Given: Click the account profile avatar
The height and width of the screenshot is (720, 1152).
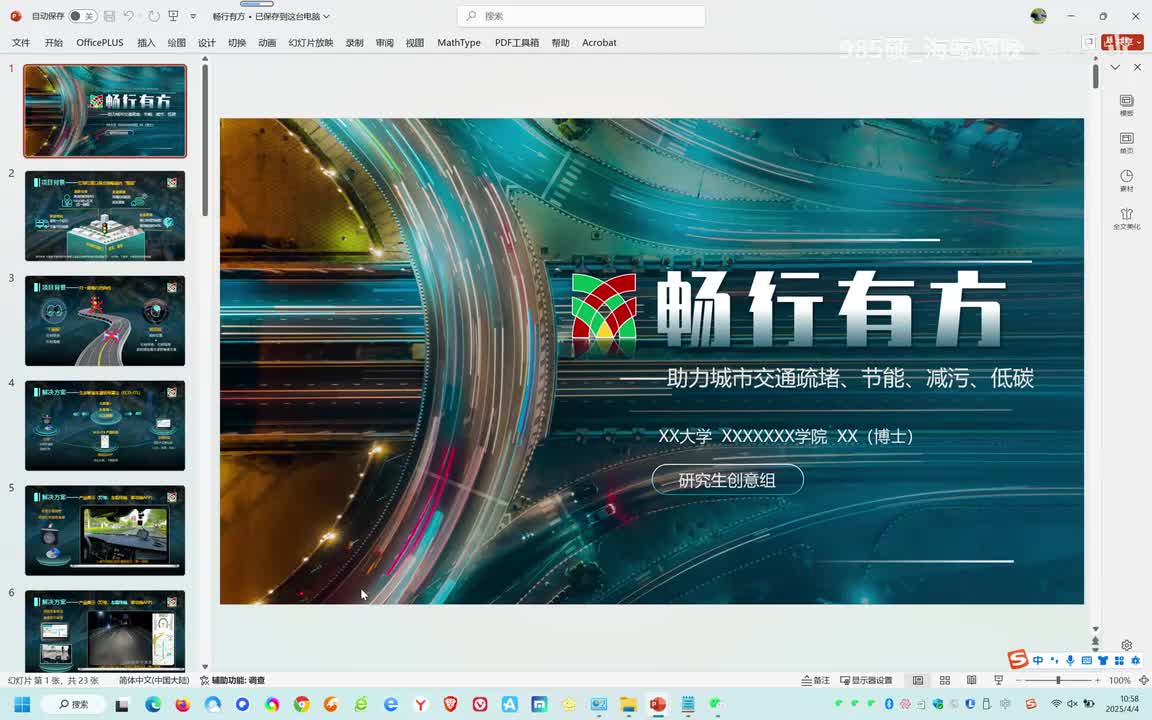Looking at the screenshot, I should pos(1038,15).
